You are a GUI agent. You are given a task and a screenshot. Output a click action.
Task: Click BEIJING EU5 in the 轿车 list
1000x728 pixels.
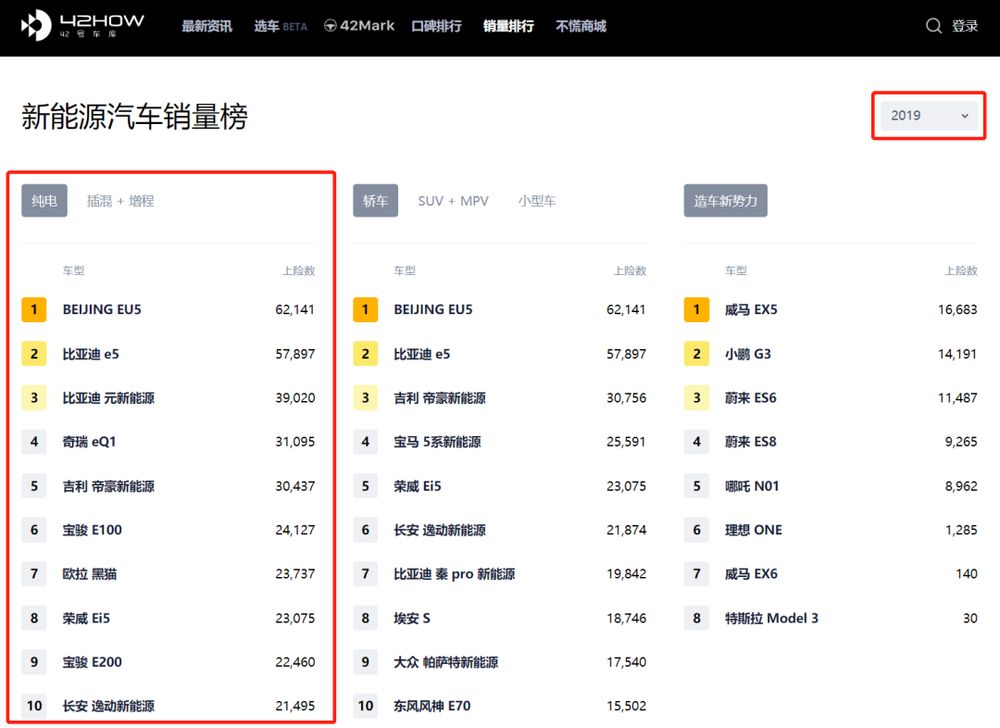tap(433, 310)
